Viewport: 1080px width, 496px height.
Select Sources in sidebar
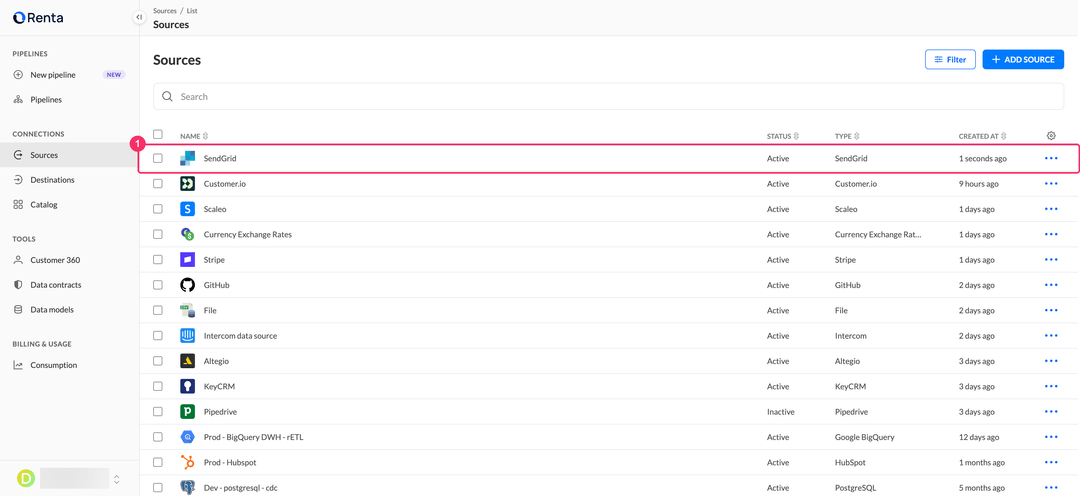[x=69, y=155]
